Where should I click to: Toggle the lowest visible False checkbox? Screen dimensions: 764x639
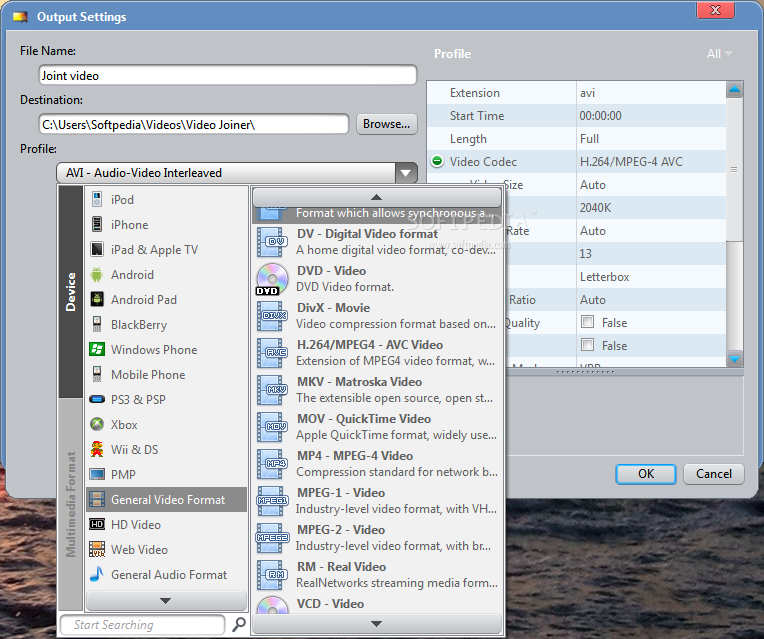click(x=588, y=345)
